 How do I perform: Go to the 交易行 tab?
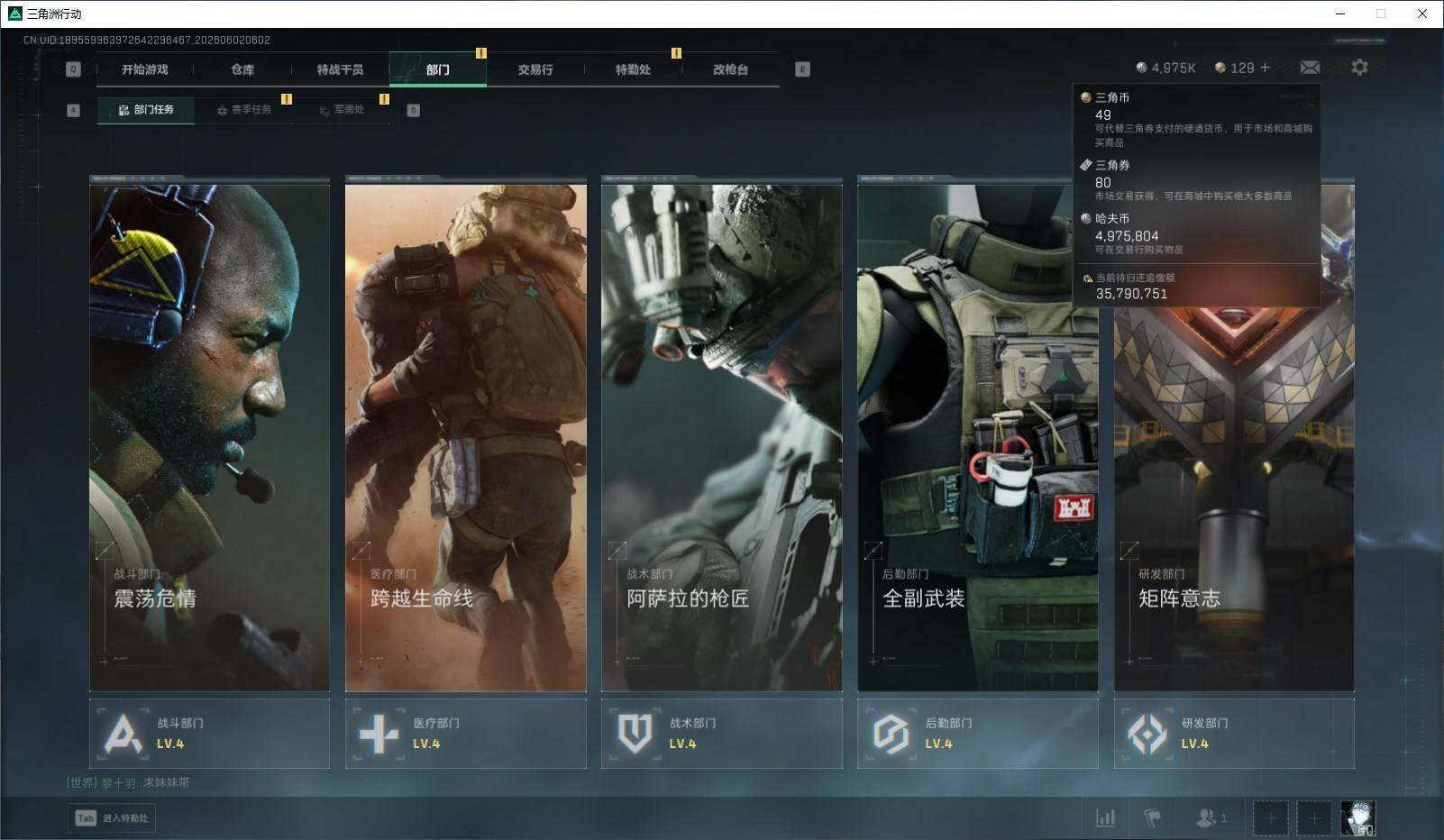[x=535, y=69]
